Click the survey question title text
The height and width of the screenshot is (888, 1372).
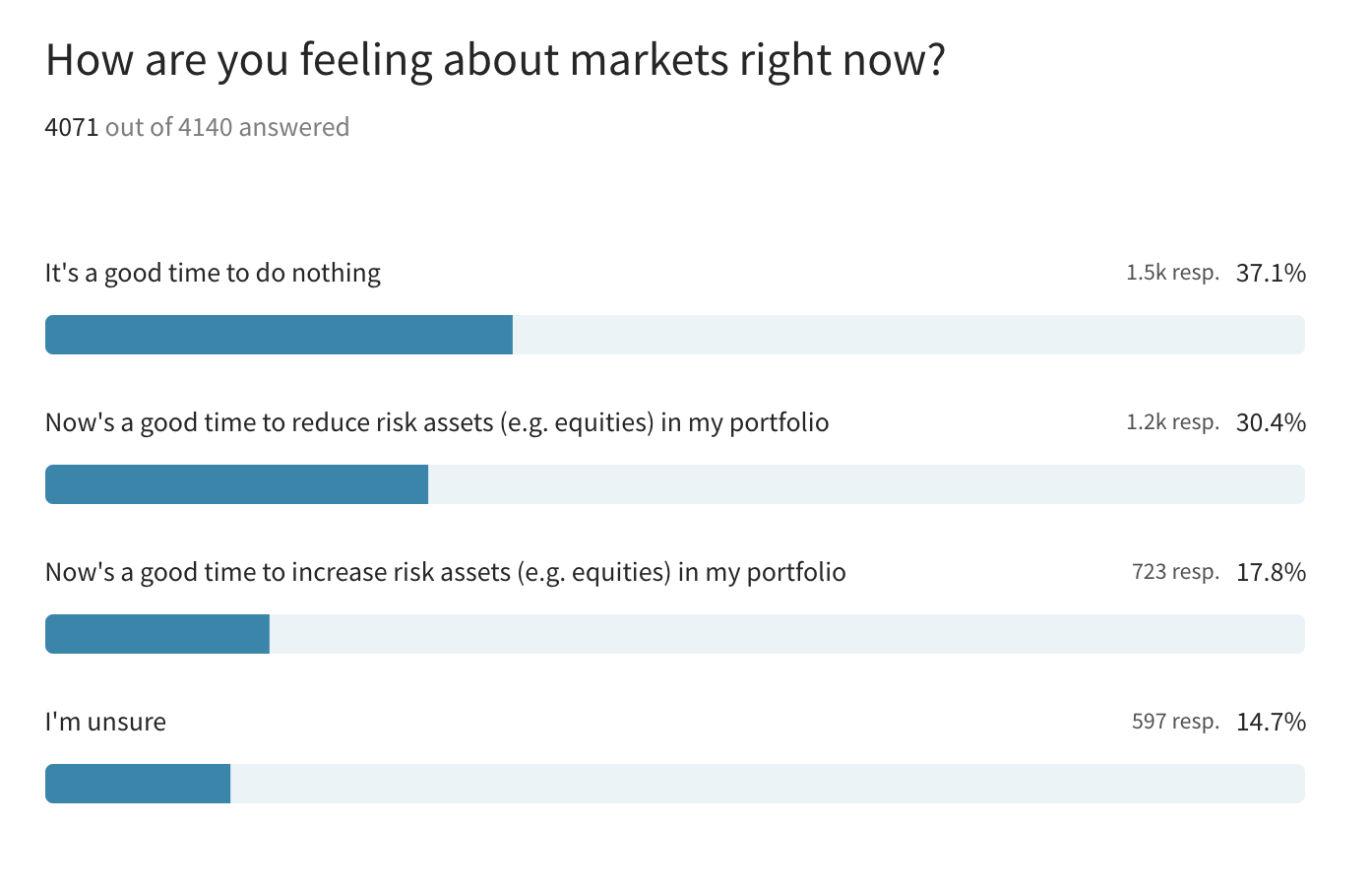pyautogui.click(x=495, y=60)
